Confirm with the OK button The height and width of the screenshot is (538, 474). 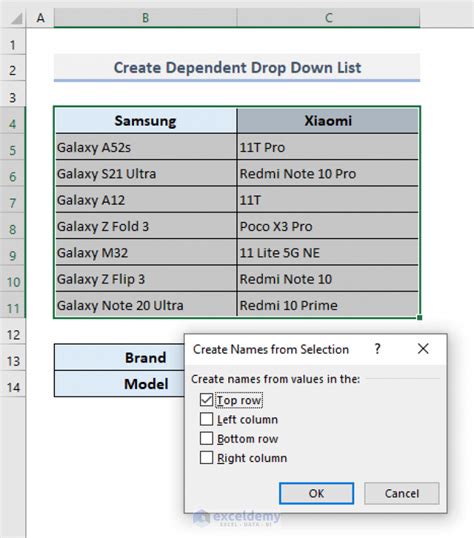click(x=316, y=493)
